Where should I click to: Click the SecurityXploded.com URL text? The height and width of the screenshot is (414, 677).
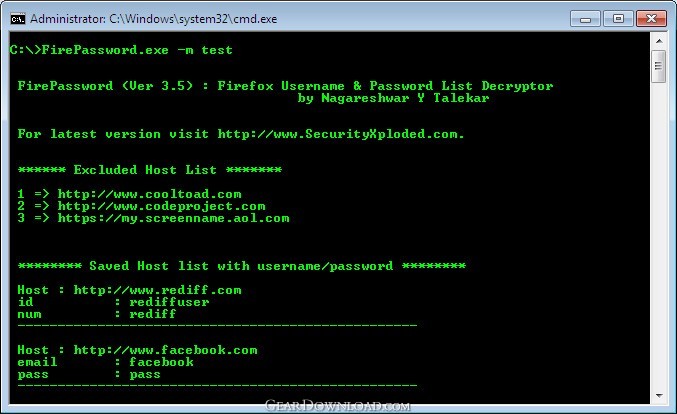pos(341,134)
